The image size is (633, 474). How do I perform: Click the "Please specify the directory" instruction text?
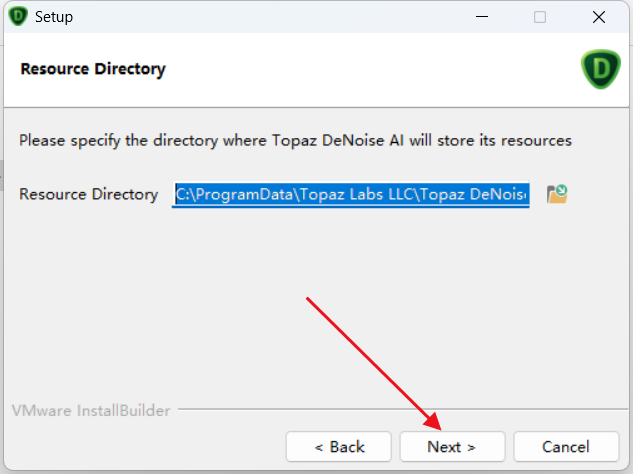(x=295, y=141)
